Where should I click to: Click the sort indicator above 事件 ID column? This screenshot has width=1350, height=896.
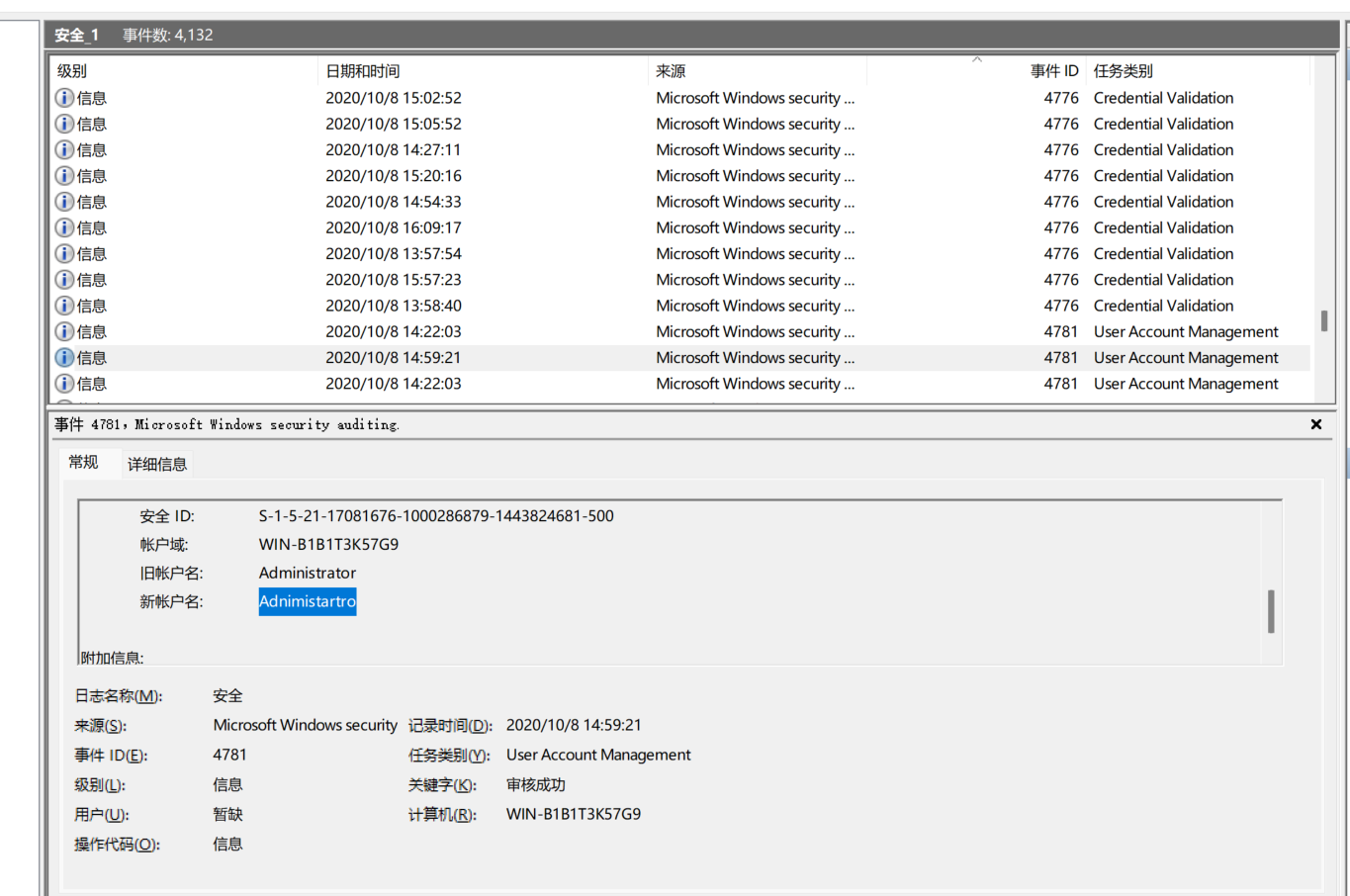click(x=977, y=61)
